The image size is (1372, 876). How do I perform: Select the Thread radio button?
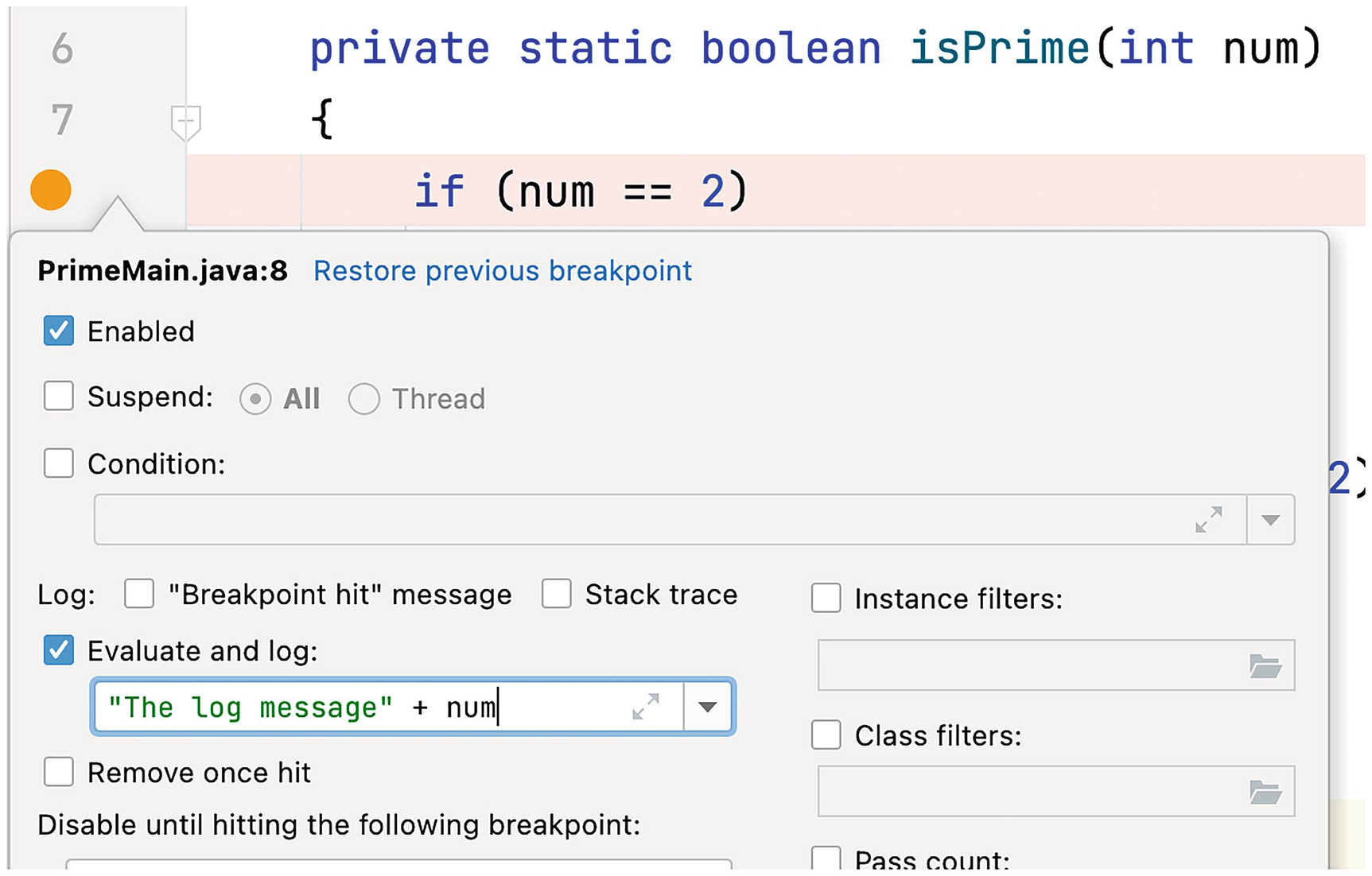tap(363, 399)
